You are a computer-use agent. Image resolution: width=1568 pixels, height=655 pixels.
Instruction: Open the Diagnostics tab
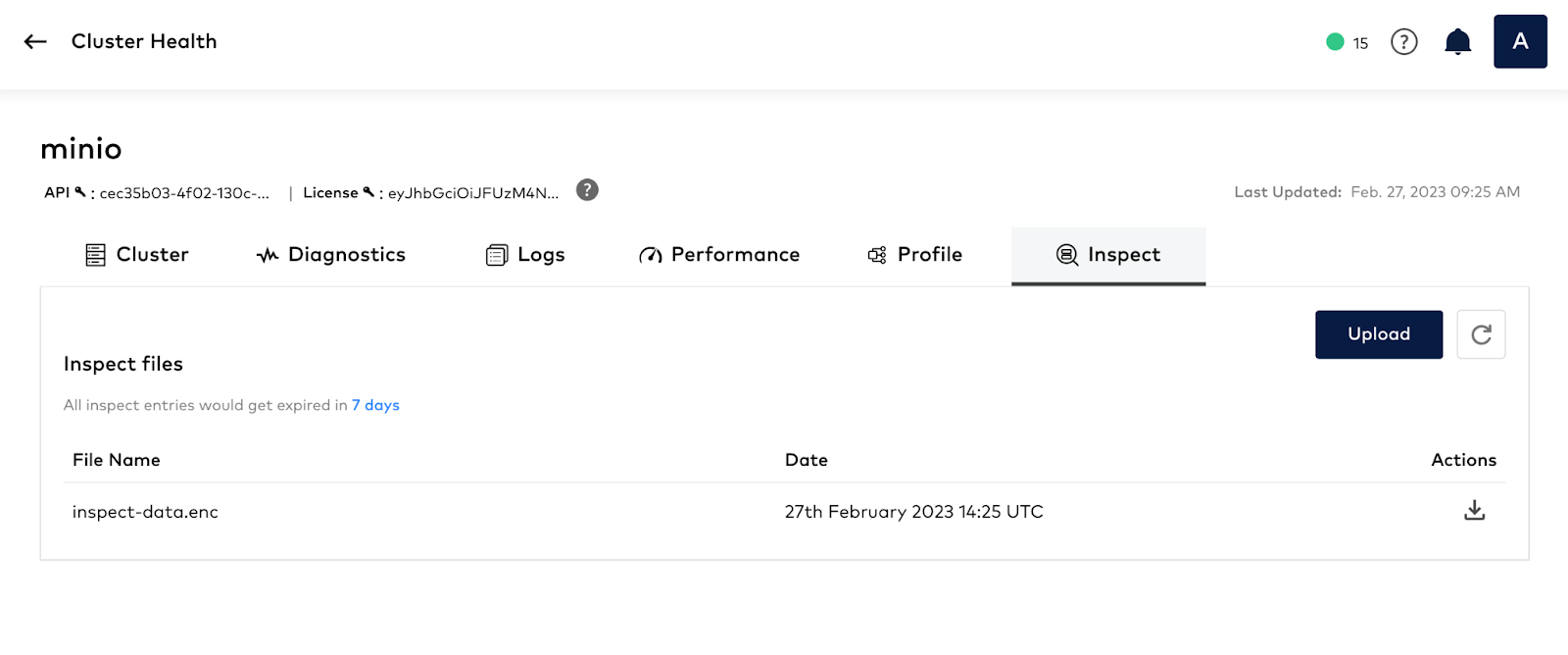tap(331, 255)
